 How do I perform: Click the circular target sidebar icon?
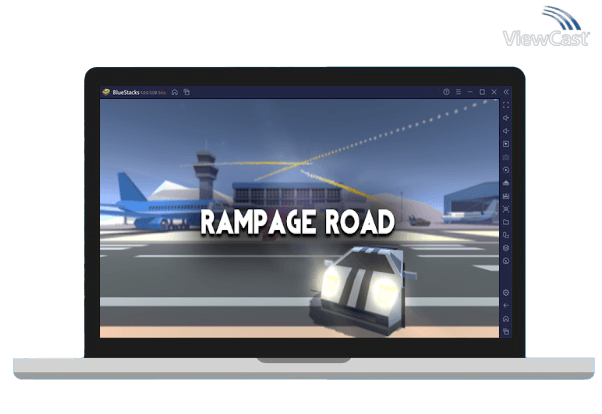pyautogui.click(x=506, y=170)
